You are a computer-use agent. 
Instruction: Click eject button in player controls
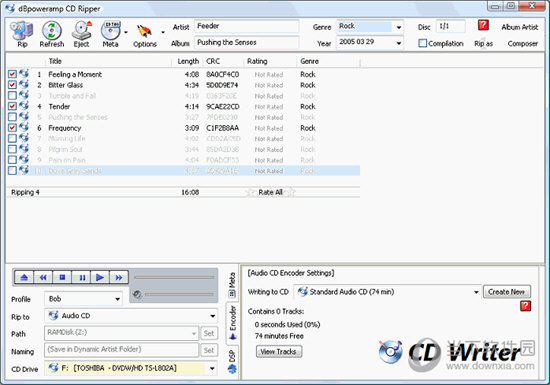(x=24, y=277)
